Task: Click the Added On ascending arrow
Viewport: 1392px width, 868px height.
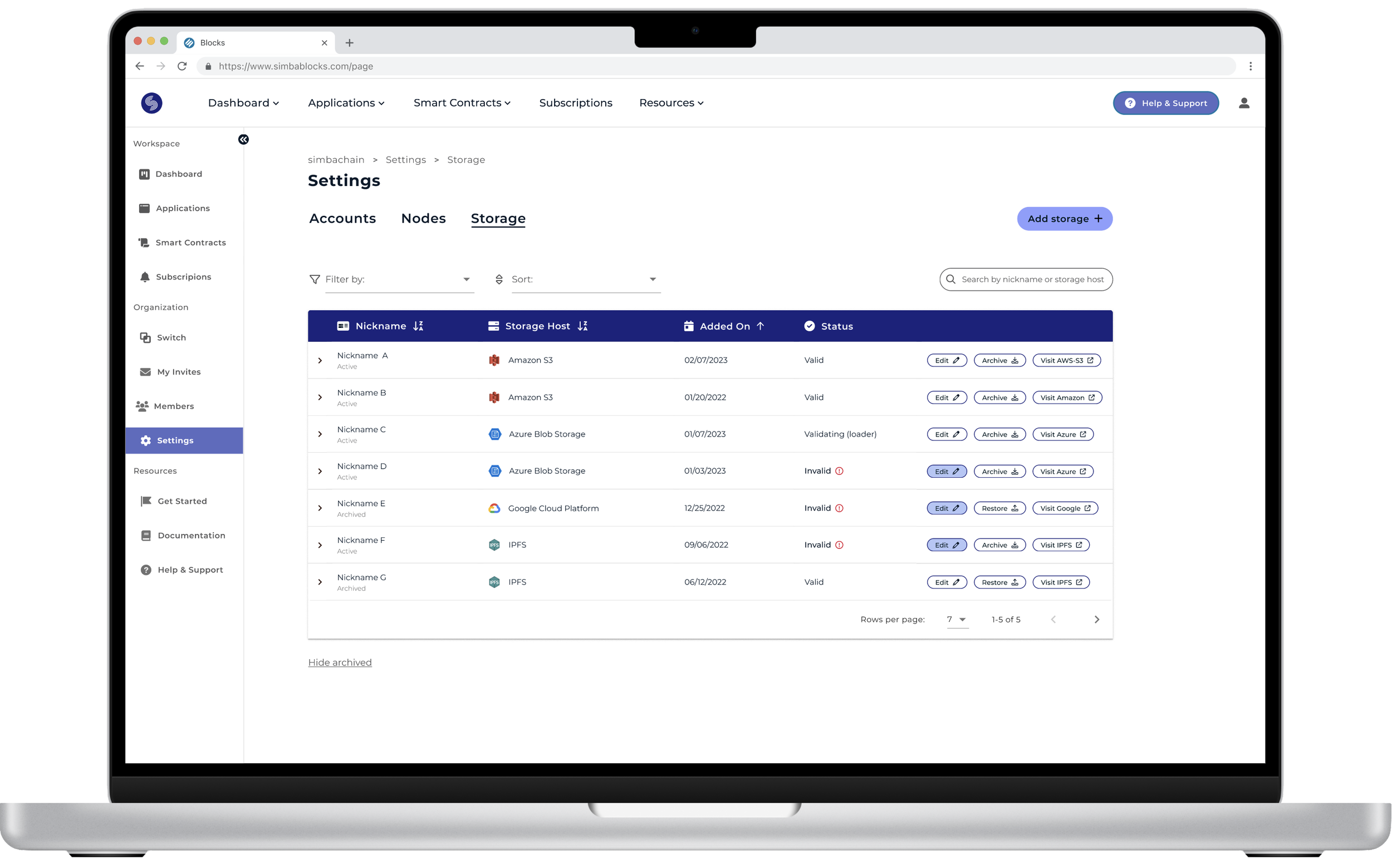Action: click(761, 326)
